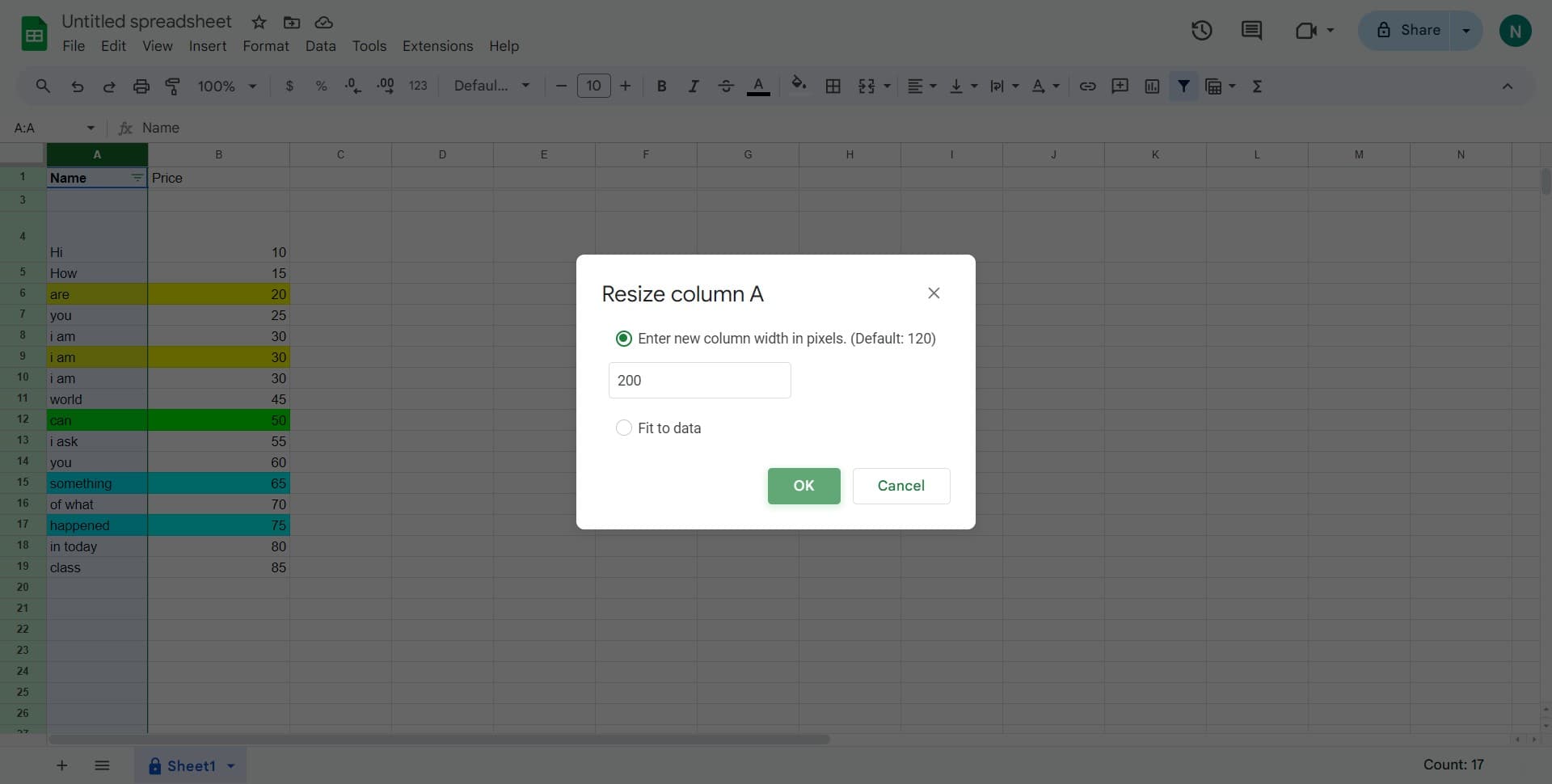Open the version history
The height and width of the screenshot is (784, 1552).
1202,30
